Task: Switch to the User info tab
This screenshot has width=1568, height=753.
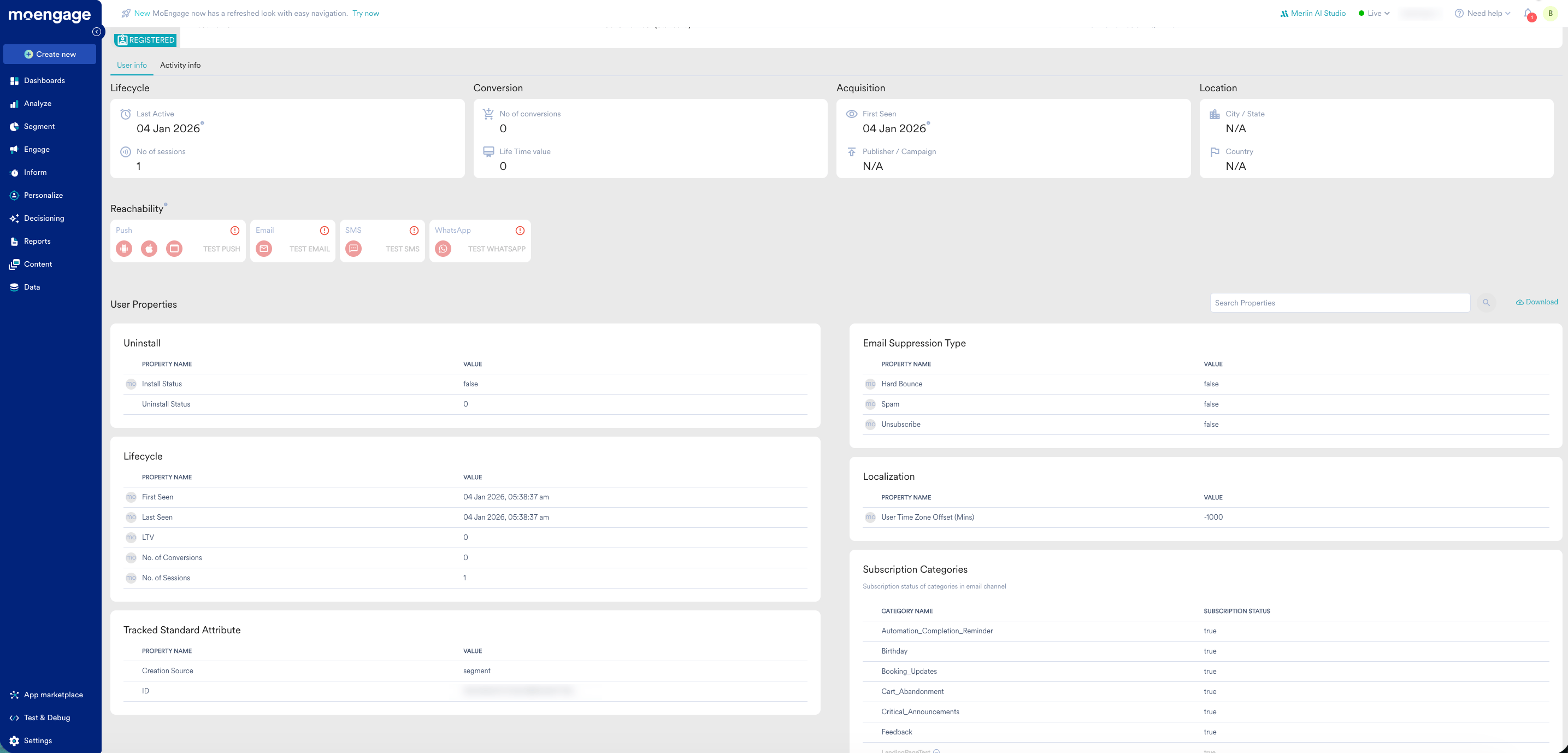Action: click(x=132, y=65)
